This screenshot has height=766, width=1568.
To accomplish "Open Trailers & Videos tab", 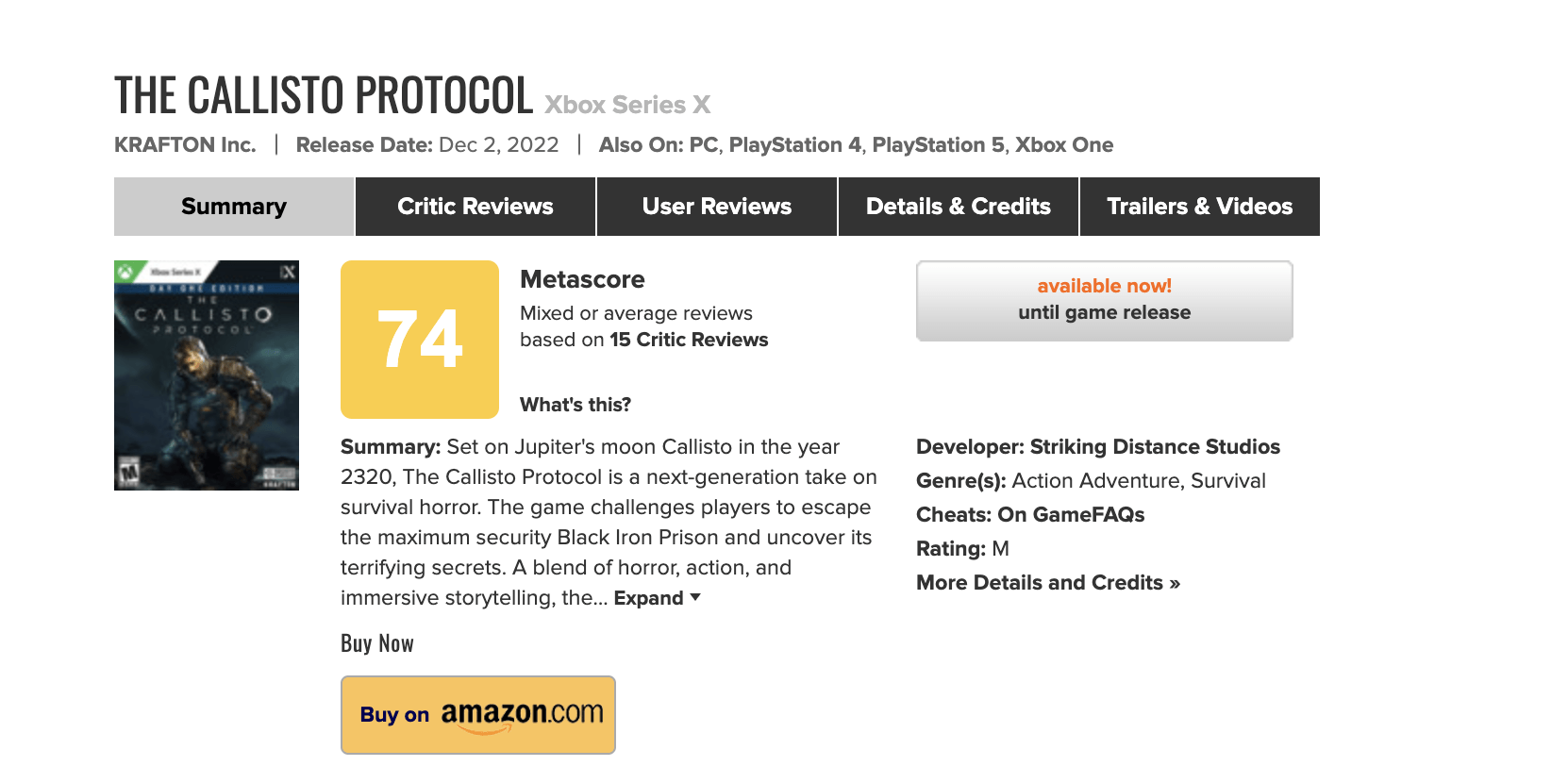I will pos(1199,207).
